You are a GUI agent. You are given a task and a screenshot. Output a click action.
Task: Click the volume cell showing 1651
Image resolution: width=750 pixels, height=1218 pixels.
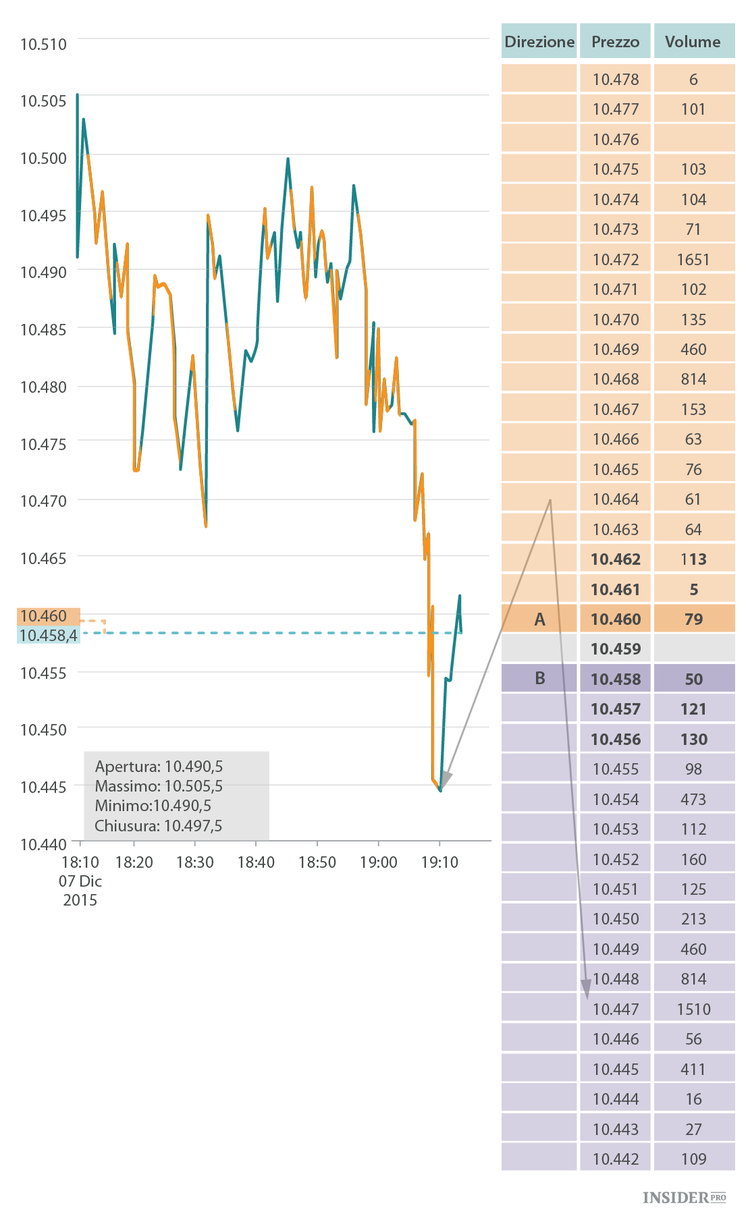point(694,259)
